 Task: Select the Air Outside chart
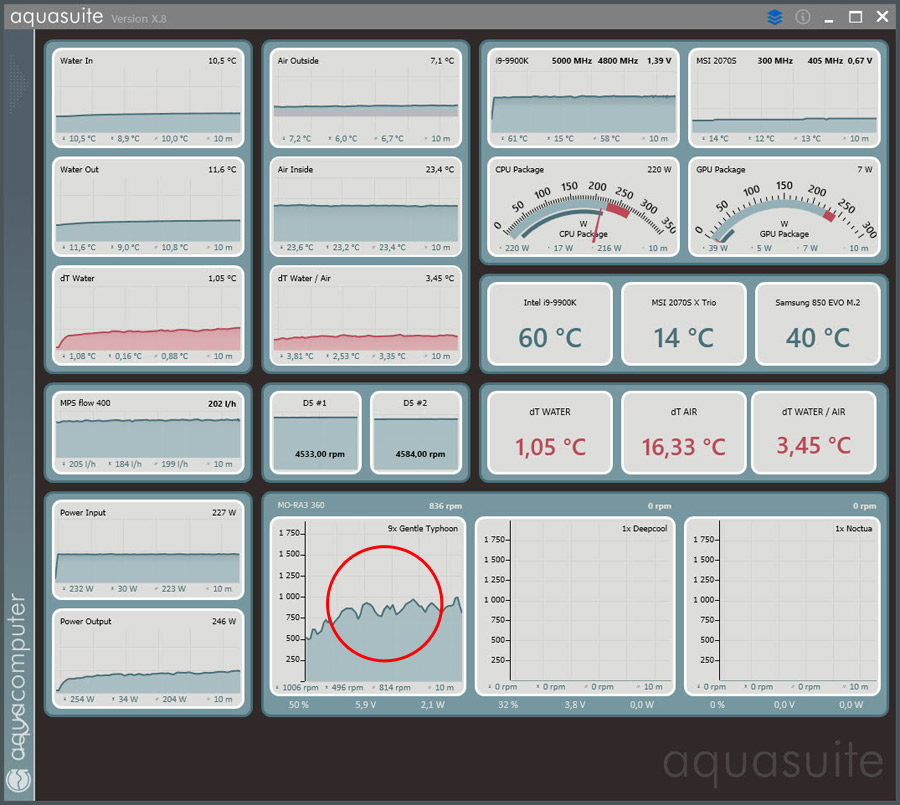click(x=366, y=98)
